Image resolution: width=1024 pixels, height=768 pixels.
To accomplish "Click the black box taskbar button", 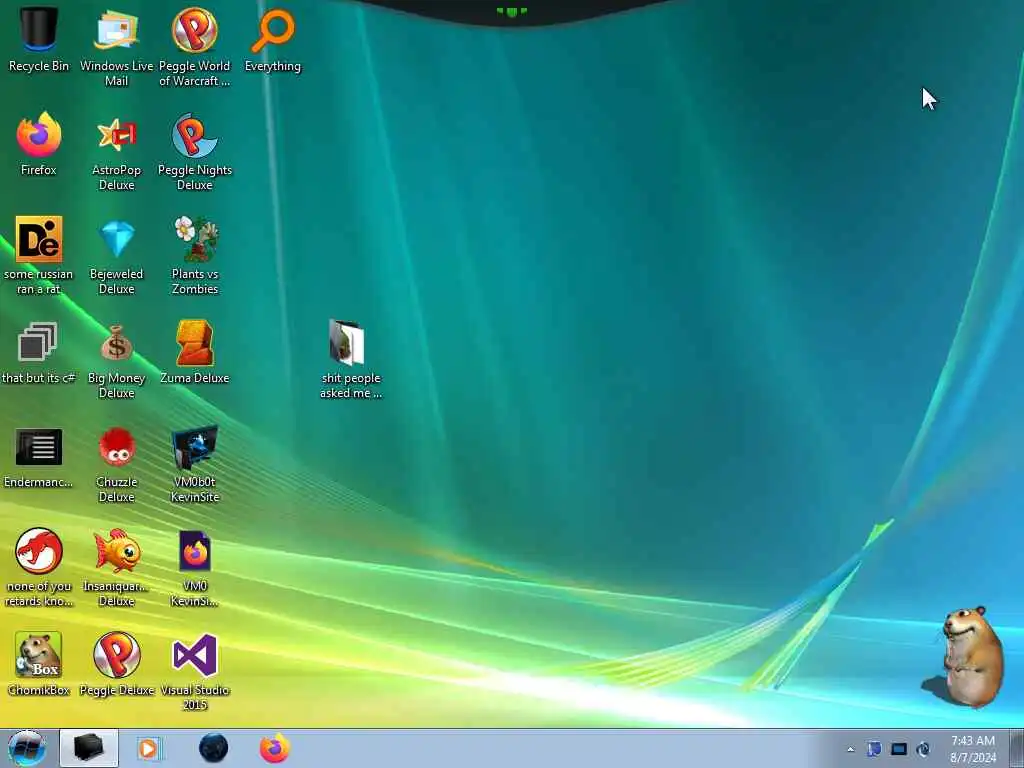I will tap(89, 748).
